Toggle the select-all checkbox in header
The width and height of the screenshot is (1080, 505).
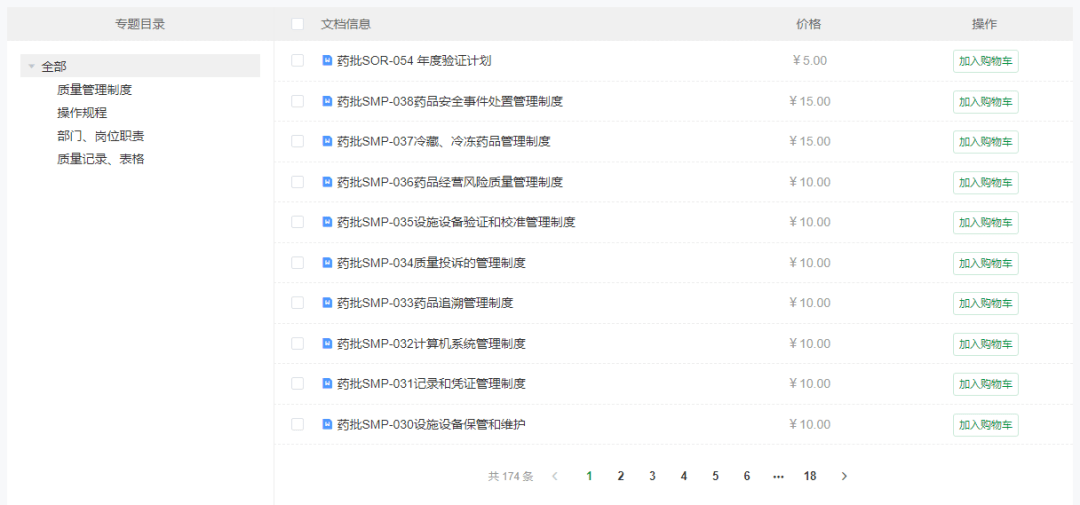click(x=298, y=24)
